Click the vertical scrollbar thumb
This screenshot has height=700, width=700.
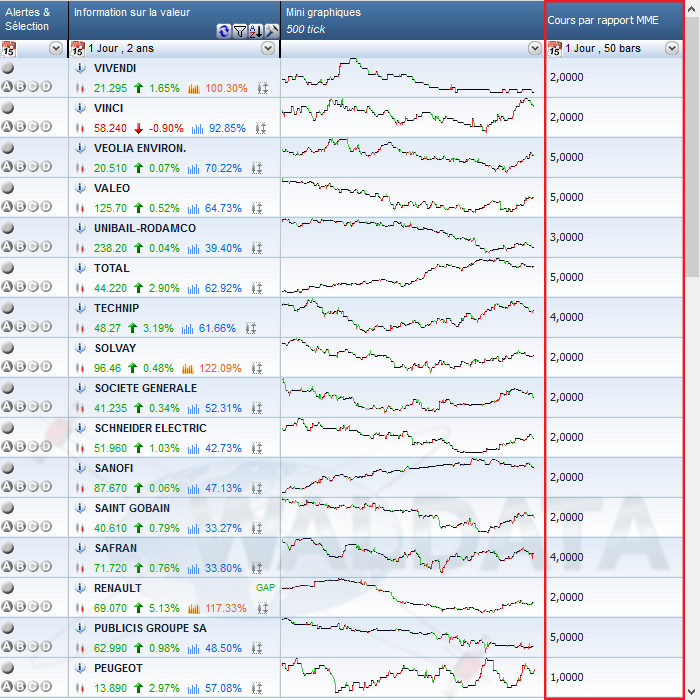[x=692, y=147]
